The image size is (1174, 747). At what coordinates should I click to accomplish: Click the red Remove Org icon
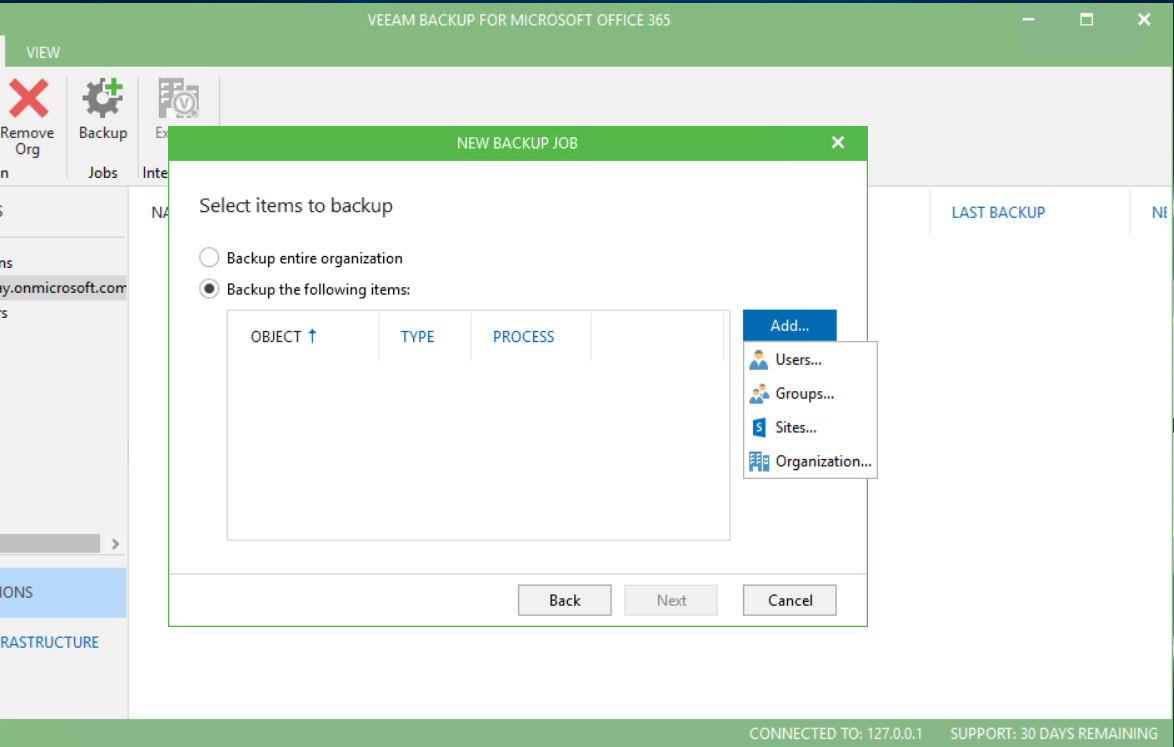click(28, 99)
